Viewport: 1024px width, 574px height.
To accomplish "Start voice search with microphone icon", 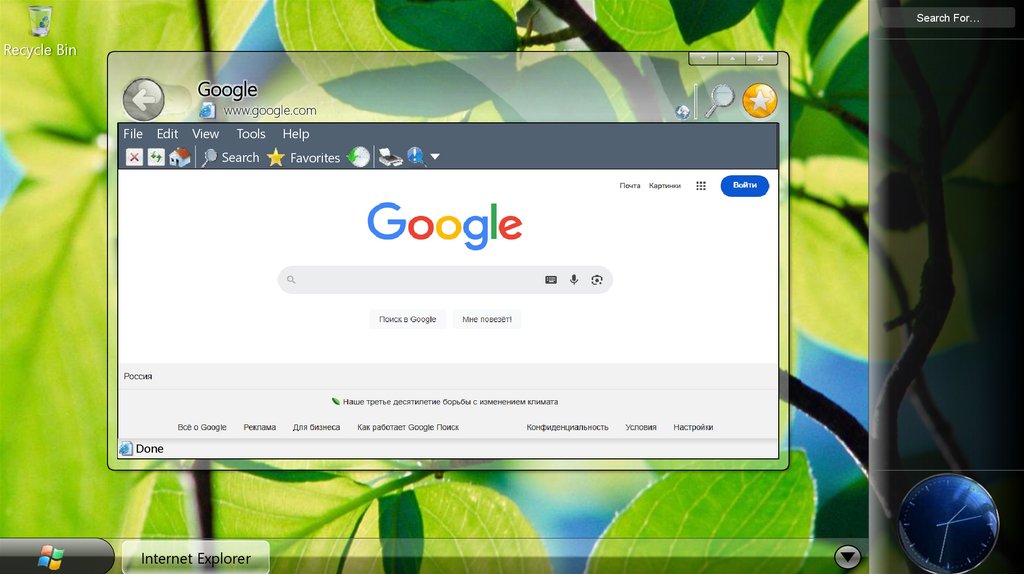I will 573,279.
